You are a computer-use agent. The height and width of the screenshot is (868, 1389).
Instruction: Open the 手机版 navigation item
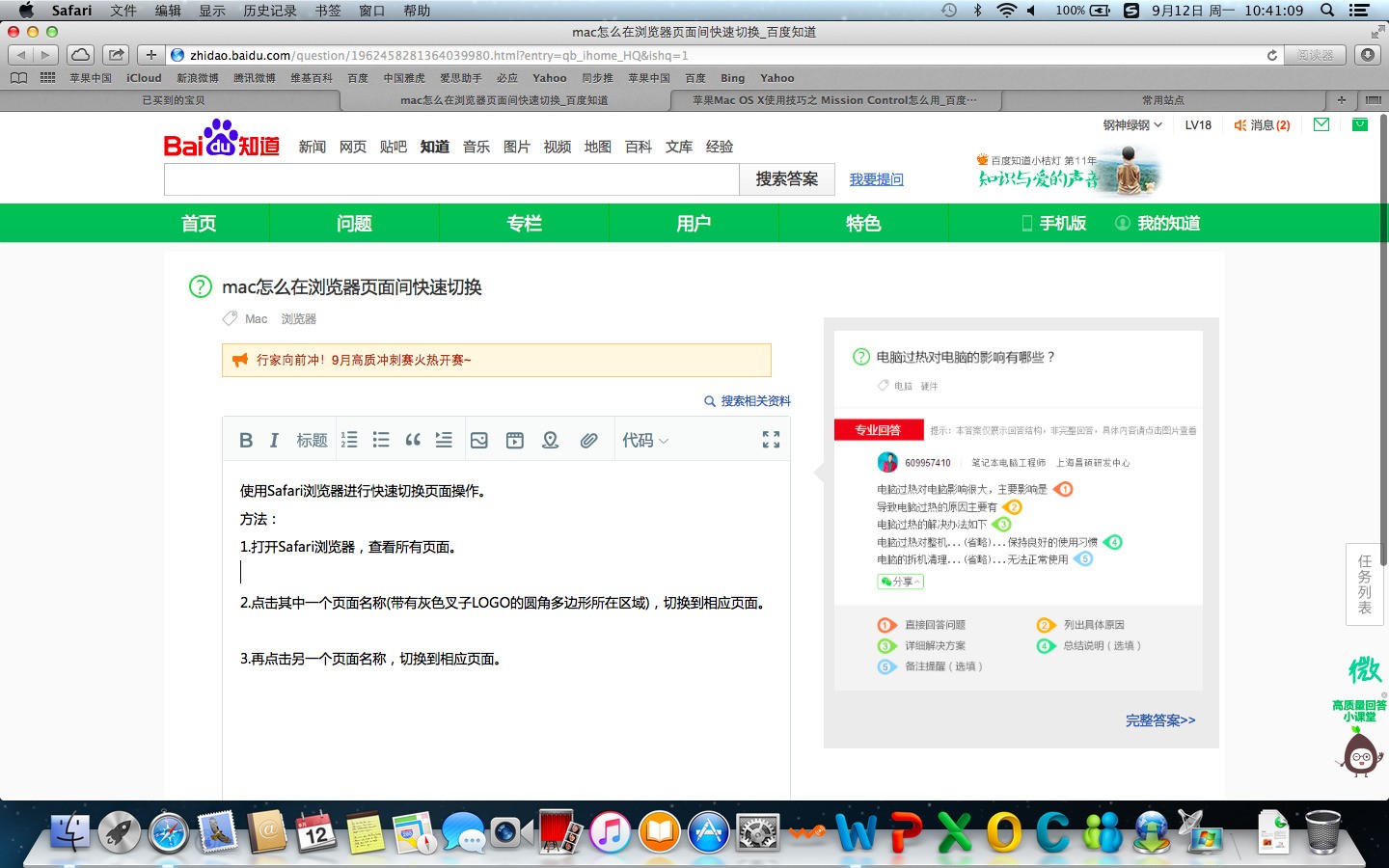pyautogui.click(x=1054, y=223)
